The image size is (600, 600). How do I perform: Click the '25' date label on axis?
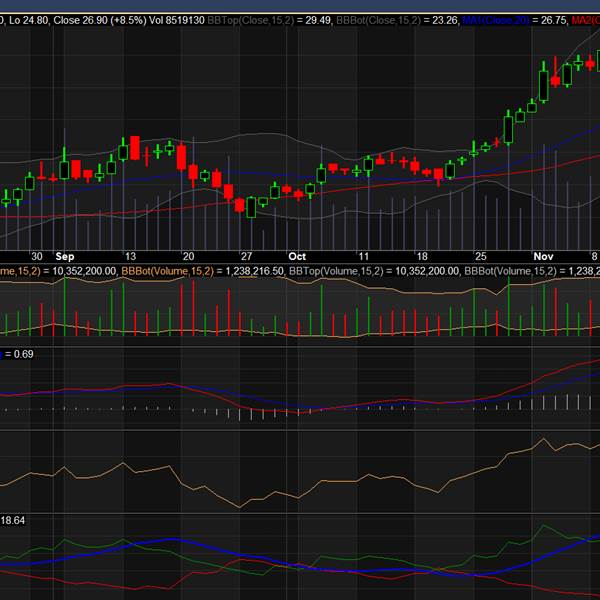pos(480,256)
